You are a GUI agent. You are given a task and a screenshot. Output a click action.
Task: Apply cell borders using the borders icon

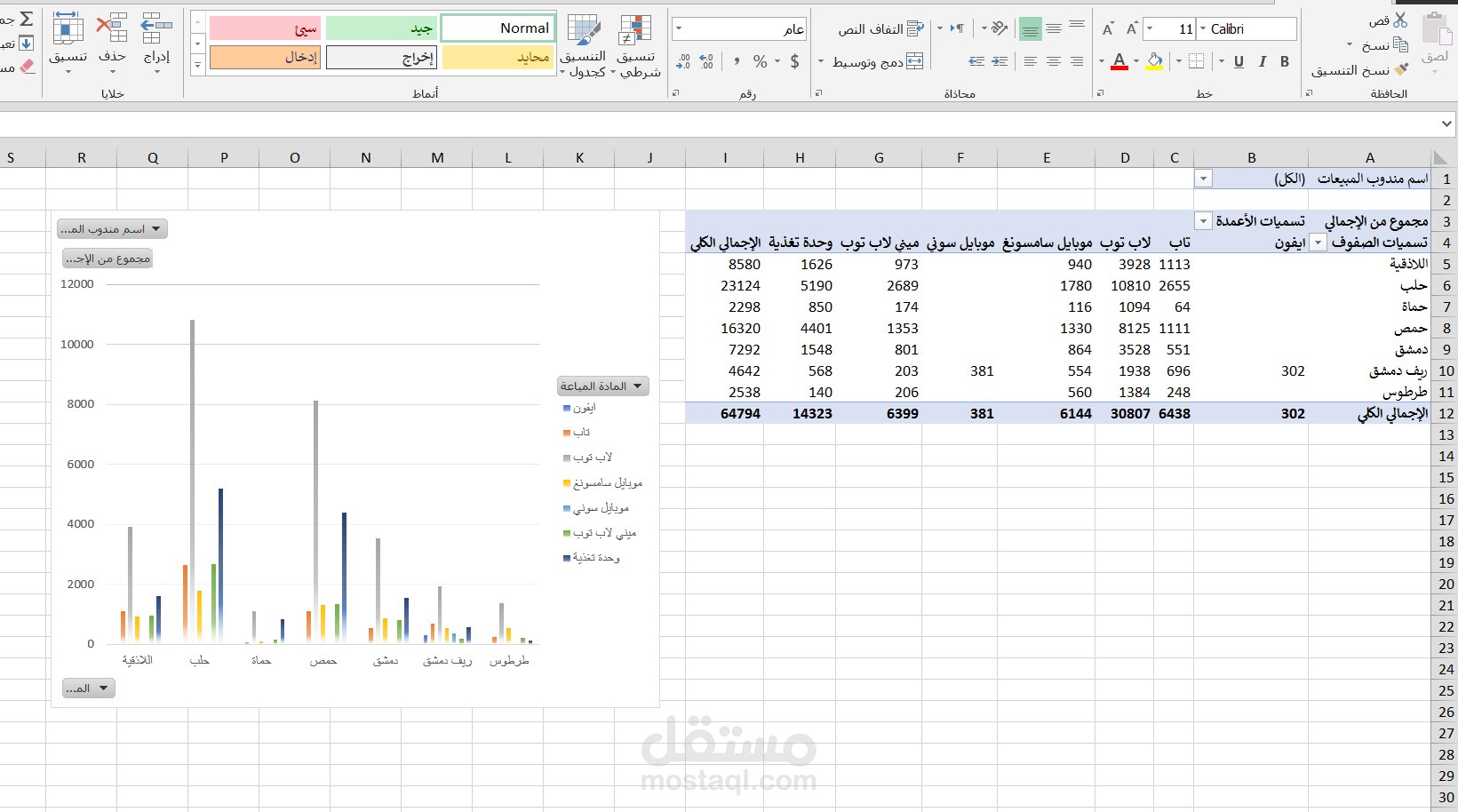pyautogui.click(x=1196, y=61)
